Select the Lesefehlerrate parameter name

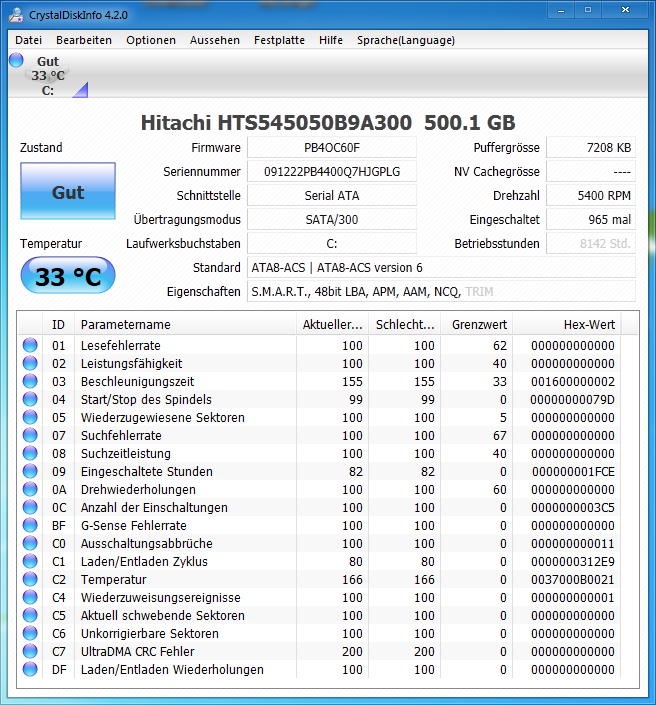click(x=120, y=345)
